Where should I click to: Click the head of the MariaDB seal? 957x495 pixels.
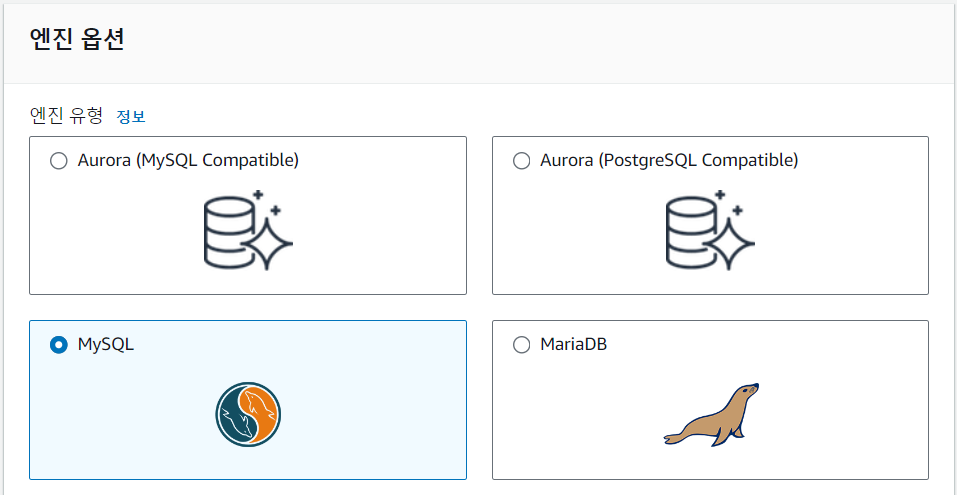pos(747,391)
